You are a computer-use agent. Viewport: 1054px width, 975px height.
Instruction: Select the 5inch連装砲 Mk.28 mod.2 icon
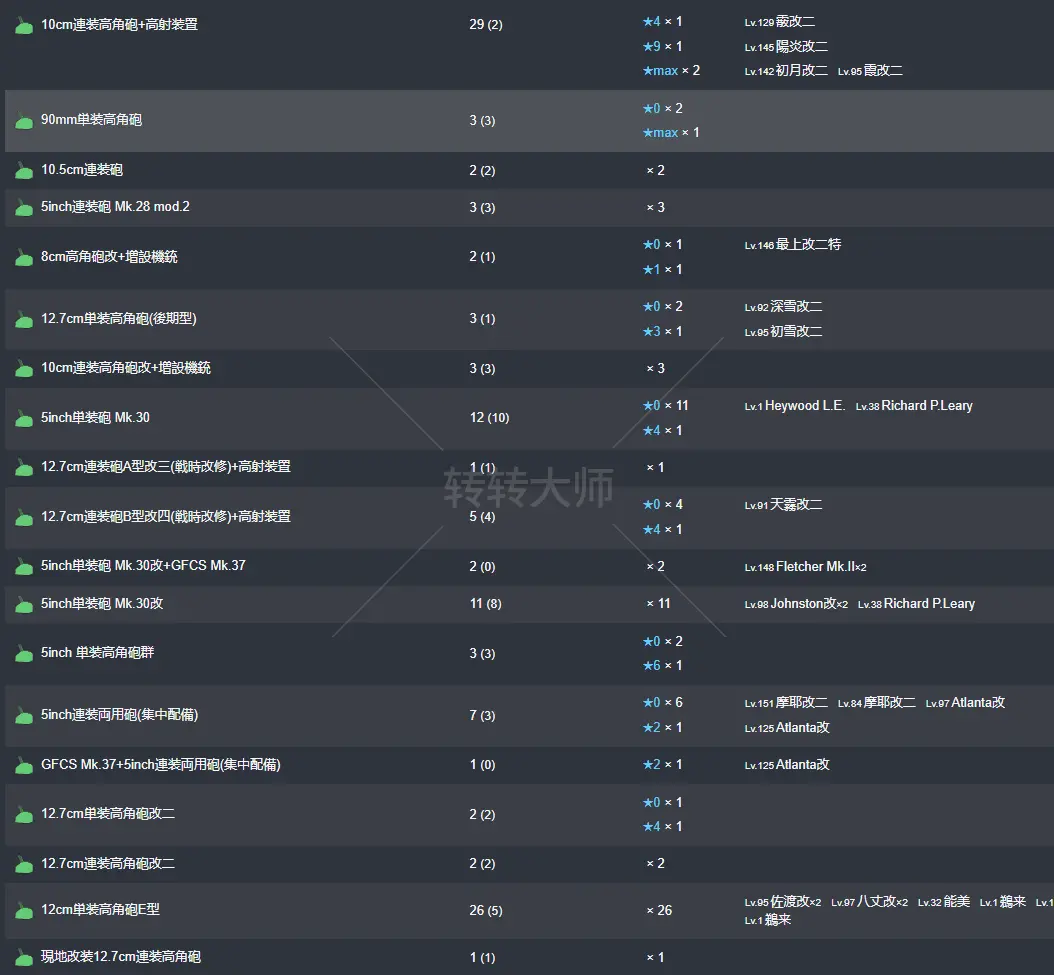tap(24, 208)
